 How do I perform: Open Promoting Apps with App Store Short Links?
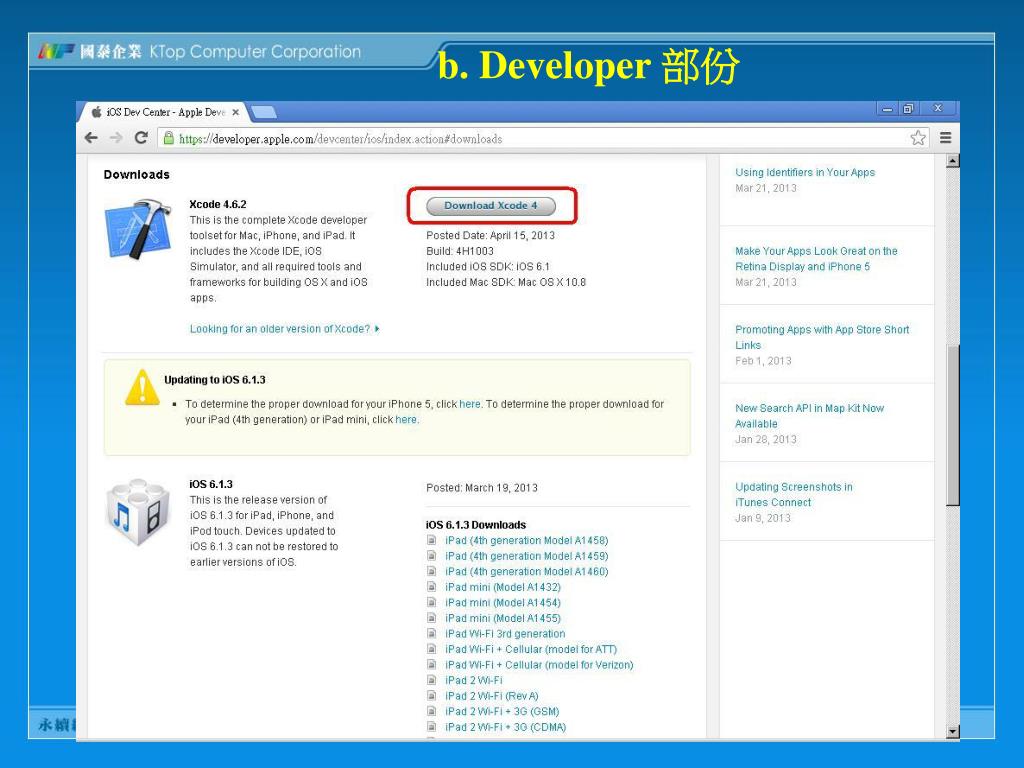822,338
